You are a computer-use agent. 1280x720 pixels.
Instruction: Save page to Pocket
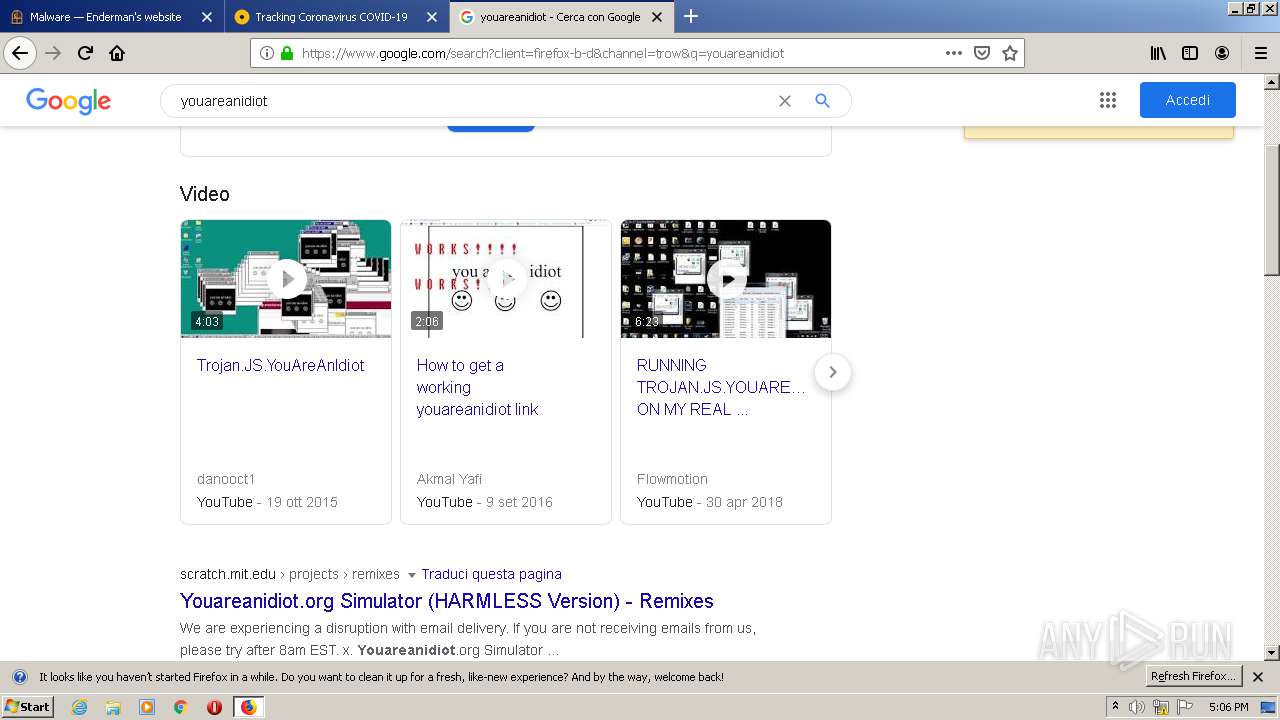982,53
